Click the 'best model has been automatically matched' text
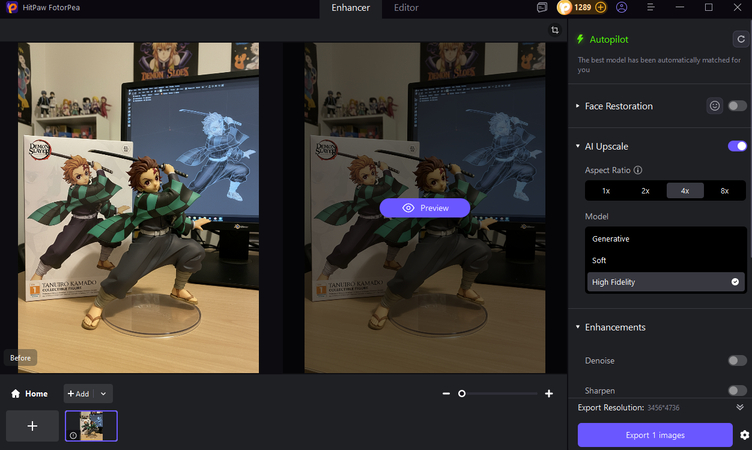Viewport: 752px width, 450px height. 659,64
